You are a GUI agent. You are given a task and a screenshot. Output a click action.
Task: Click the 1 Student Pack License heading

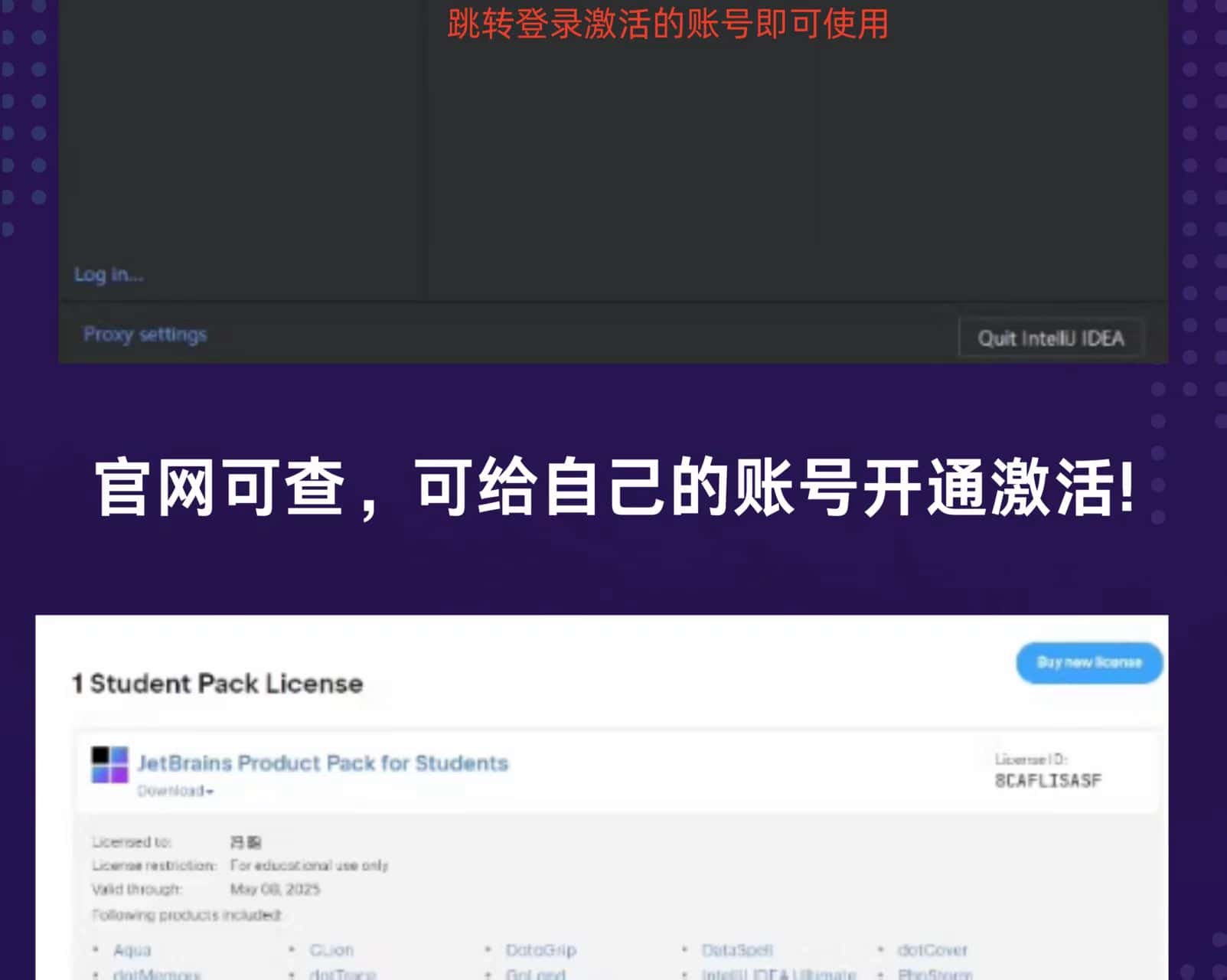pos(217,683)
